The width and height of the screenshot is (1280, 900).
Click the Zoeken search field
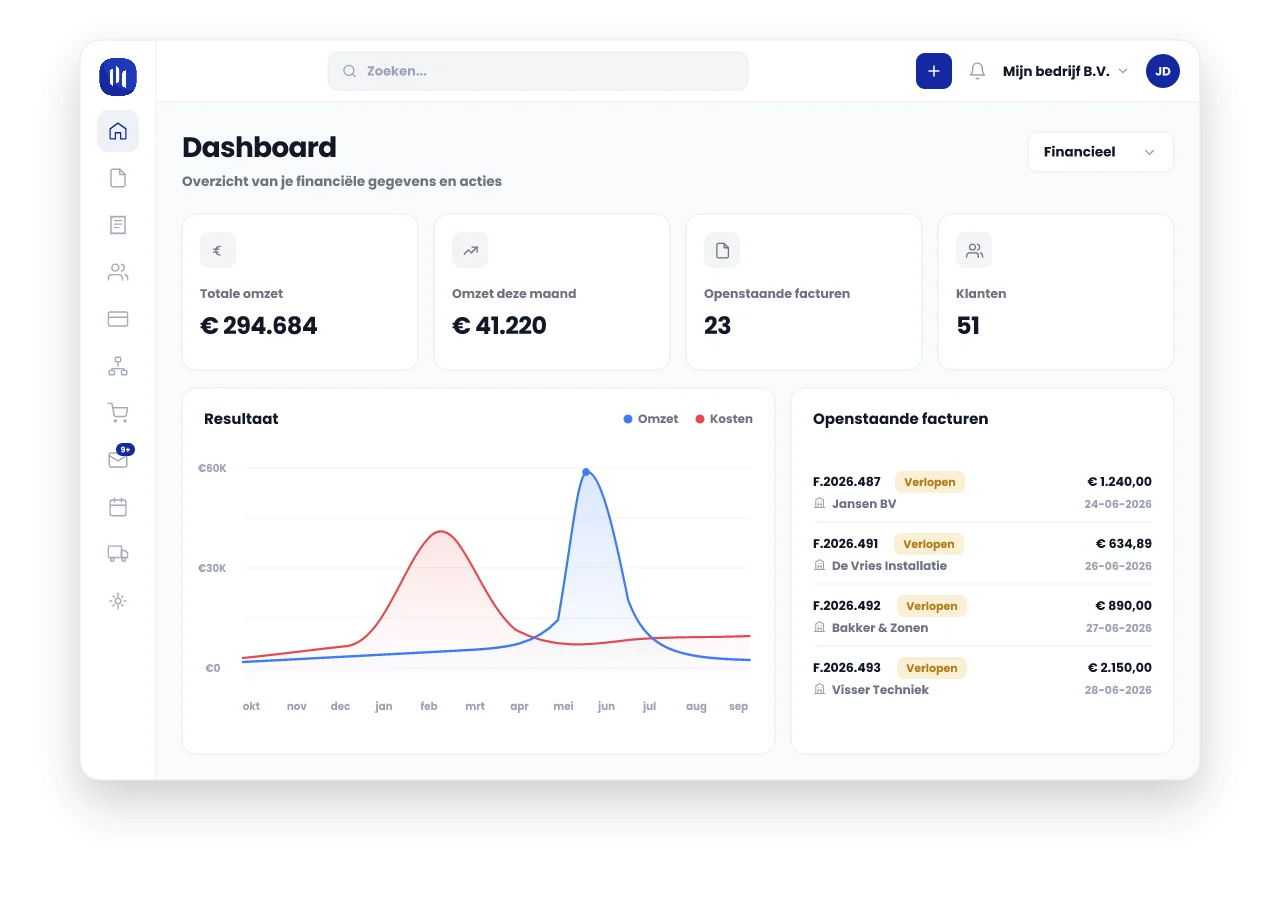(538, 71)
